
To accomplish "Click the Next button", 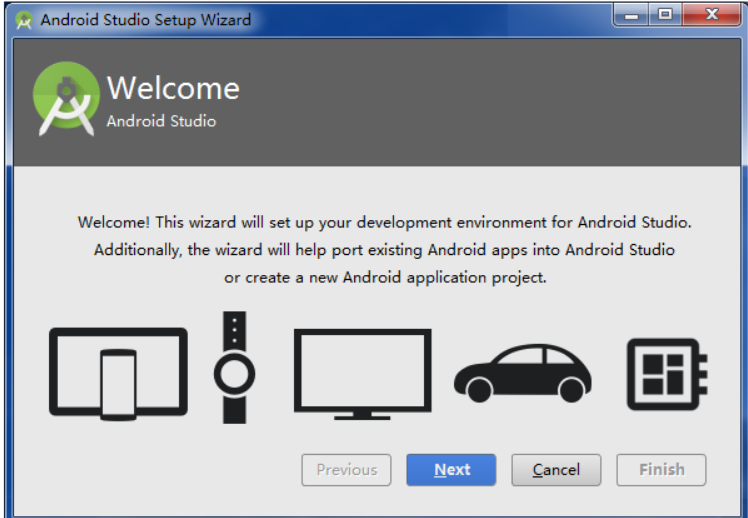I will (x=451, y=470).
